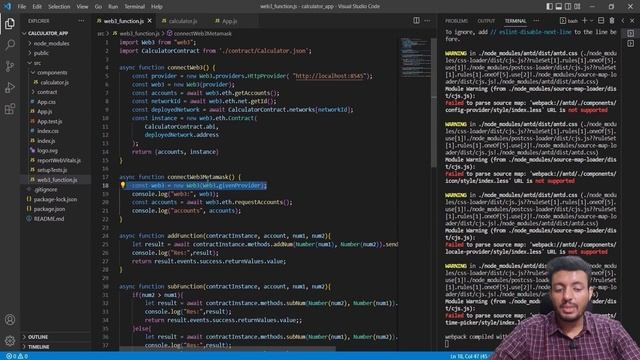
Task: Click the errors and warnings status indicator
Action: click(17, 356)
